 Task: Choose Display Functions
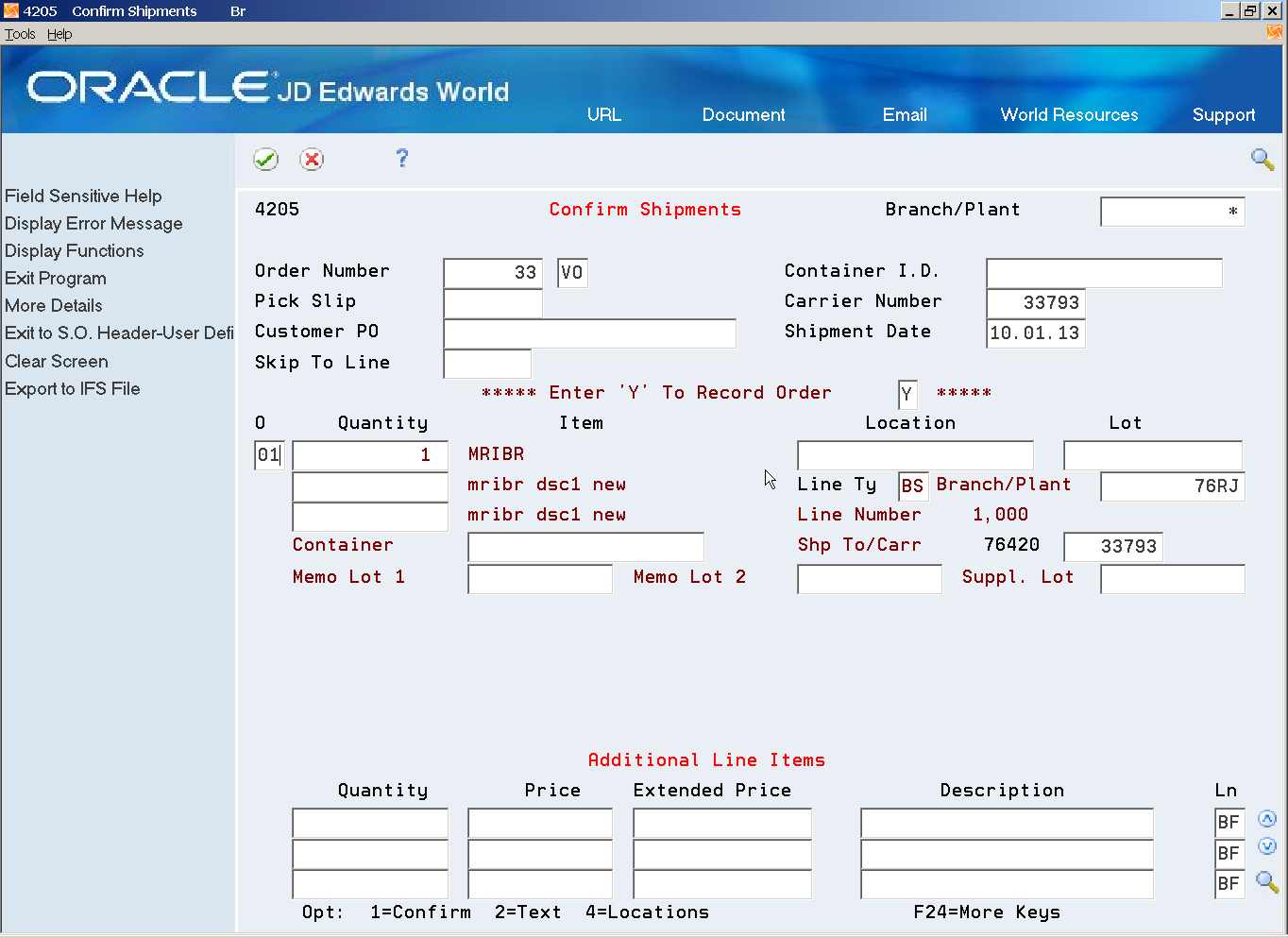point(75,250)
